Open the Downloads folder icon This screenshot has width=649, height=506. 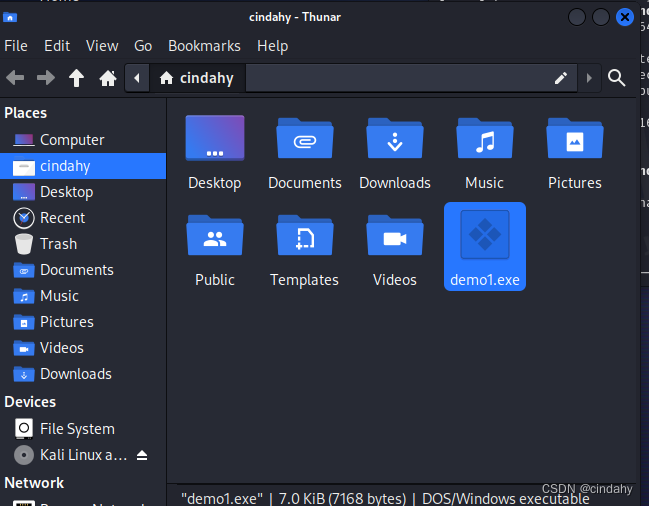(x=394, y=140)
